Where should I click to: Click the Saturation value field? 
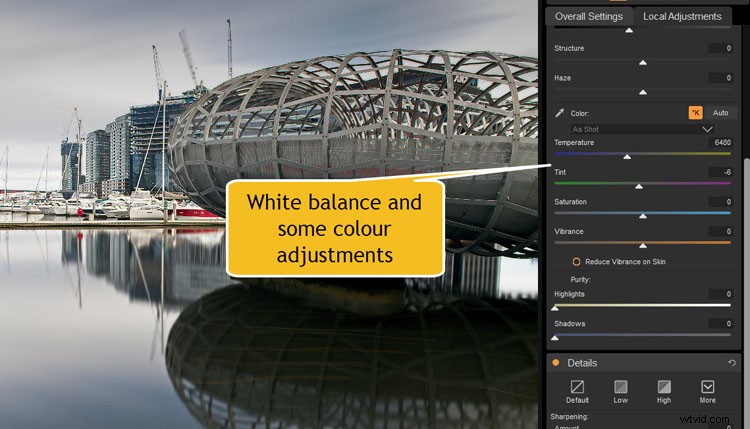(x=720, y=202)
